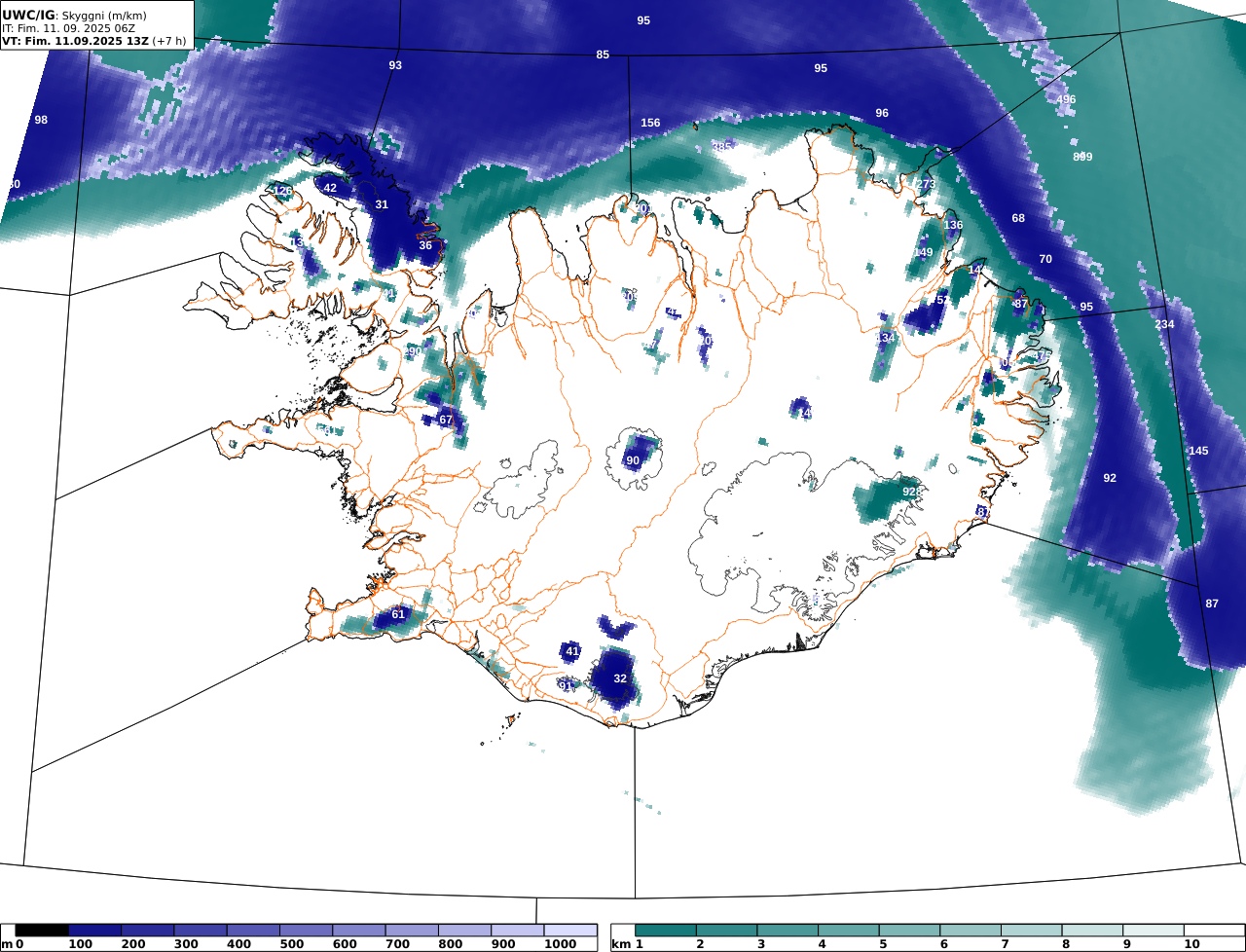This screenshot has width=1246, height=952.
Task: Click the visibility value '42' in the Westfjords
Action: [x=330, y=188]
